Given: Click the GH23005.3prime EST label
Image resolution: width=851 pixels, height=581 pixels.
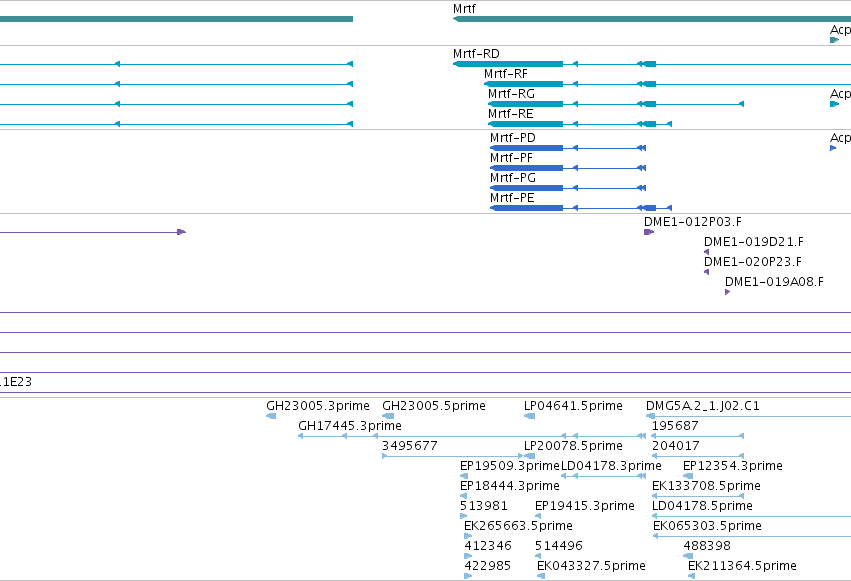Looking at the screenshot, I should point(317,406).
